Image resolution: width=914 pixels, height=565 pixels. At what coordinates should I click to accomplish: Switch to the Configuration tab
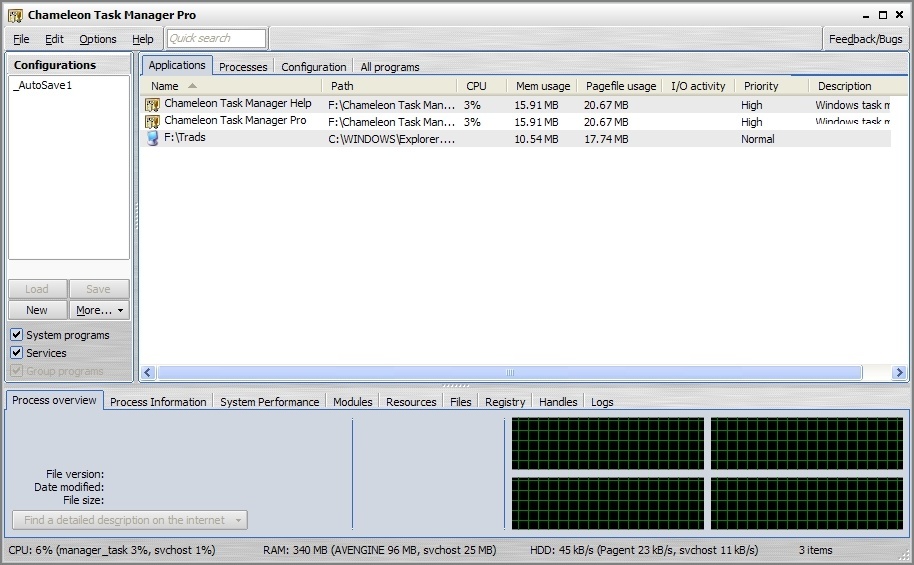coord(314,66)
